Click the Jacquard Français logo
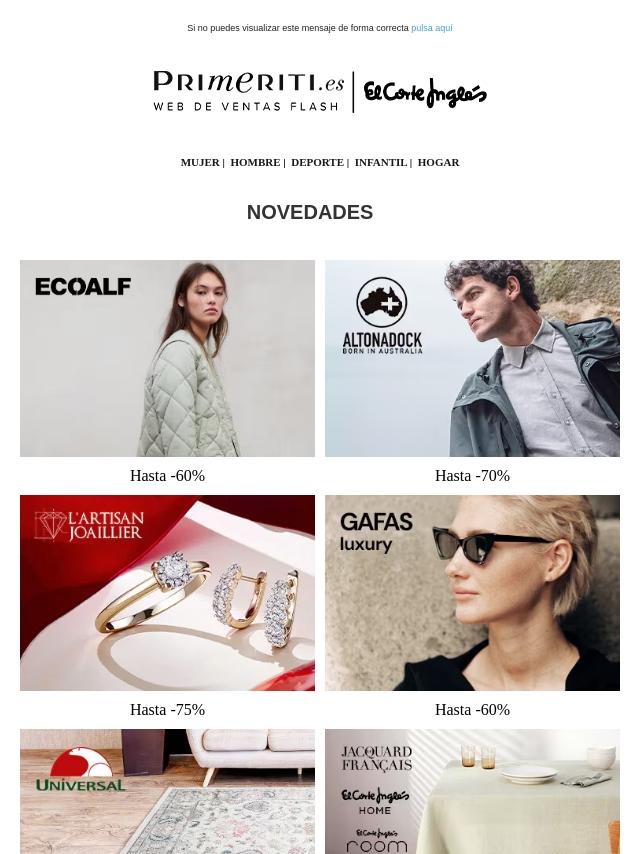Screen dimensions: 640x854 coord(376,758)
